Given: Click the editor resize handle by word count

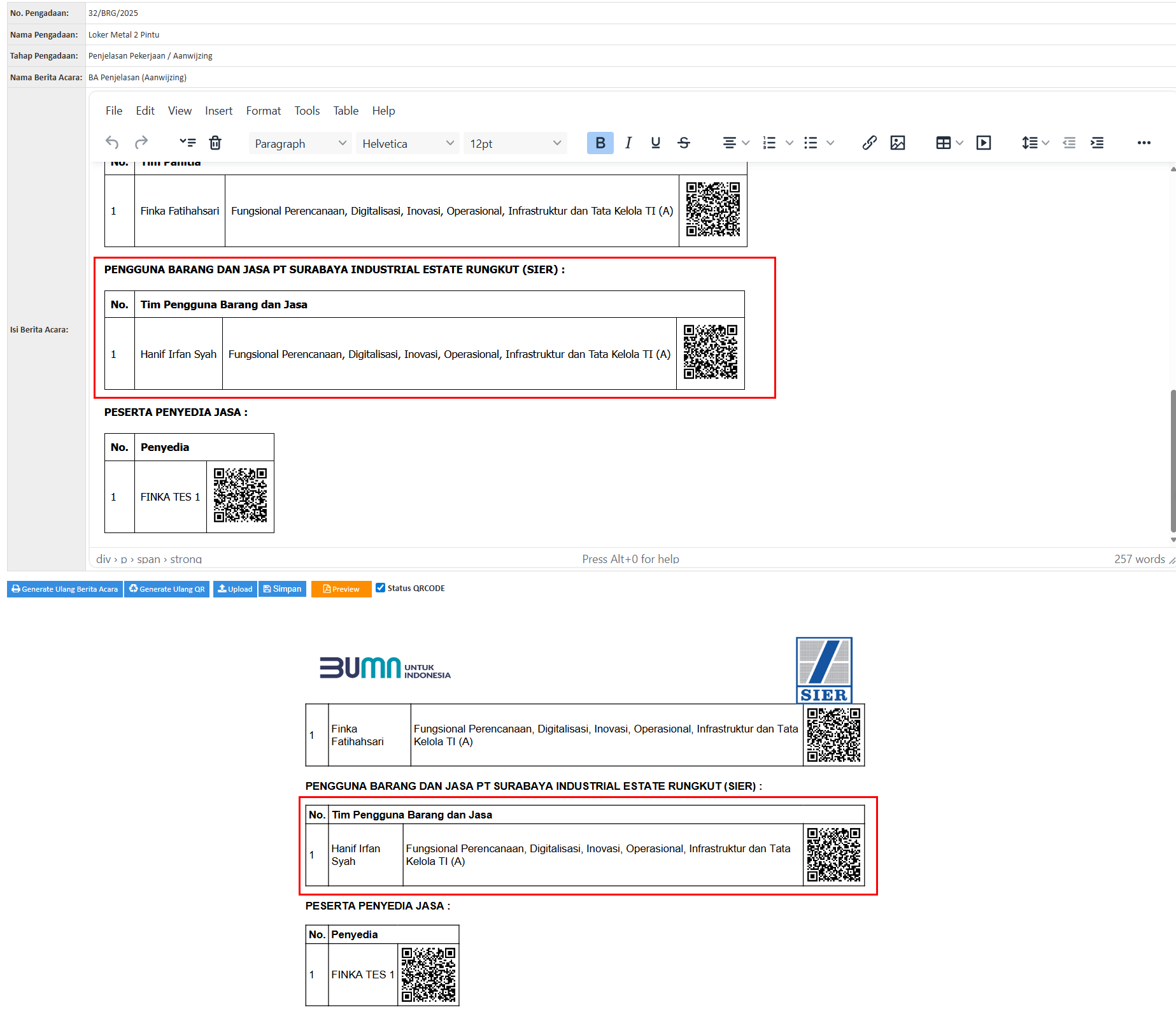Looking at the screenshot, I should 1172,560.
